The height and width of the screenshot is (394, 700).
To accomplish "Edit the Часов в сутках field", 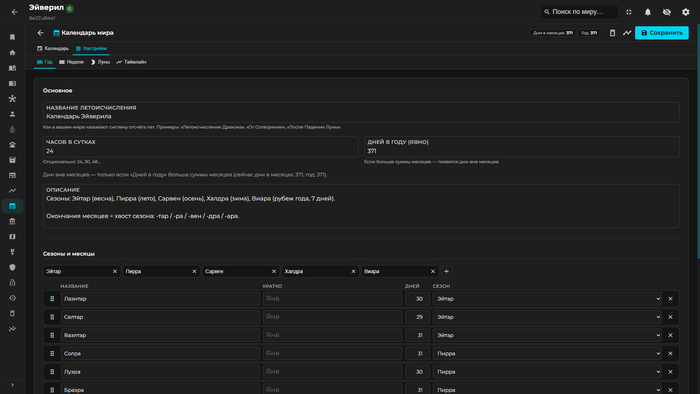I will pos(200,147).
